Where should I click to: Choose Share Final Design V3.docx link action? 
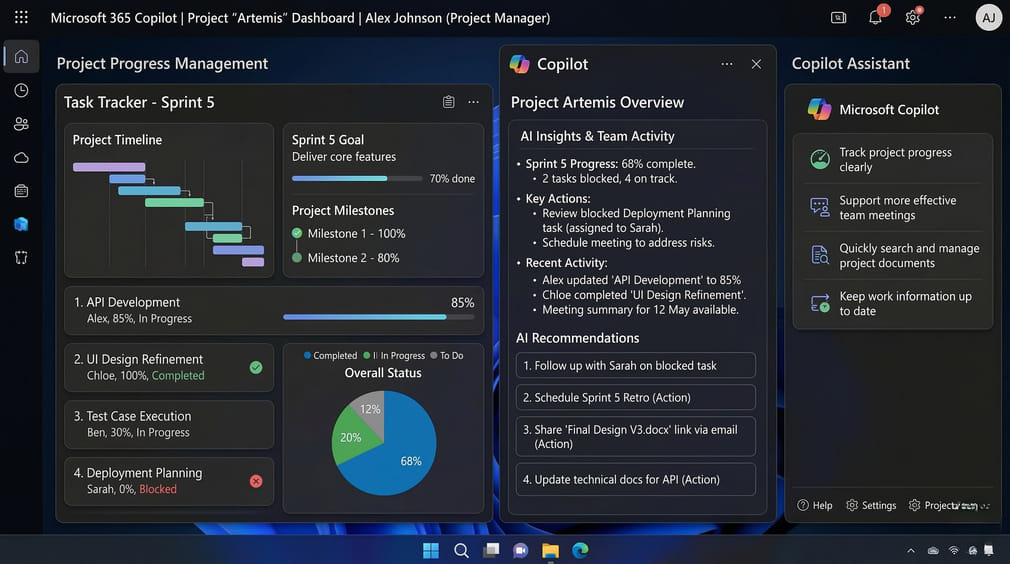[x=636, y=437]
